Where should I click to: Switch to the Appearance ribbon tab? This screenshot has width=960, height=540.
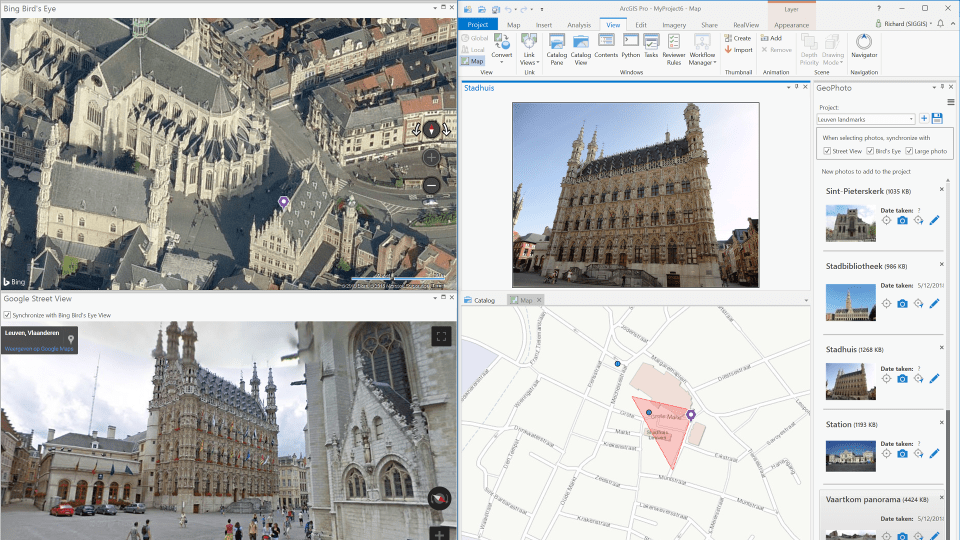(x=791, y=25)
